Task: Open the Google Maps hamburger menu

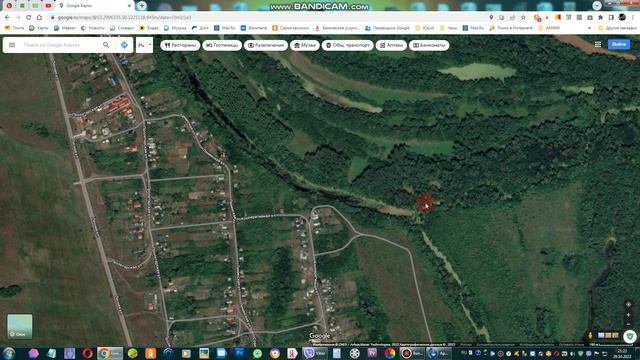Action: click(x=12, y=45)
